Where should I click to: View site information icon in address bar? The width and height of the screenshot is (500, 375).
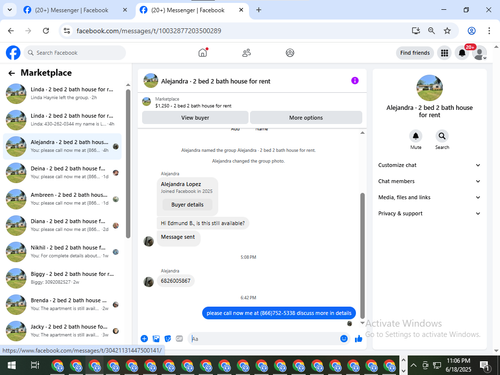[x=67, y=31]
